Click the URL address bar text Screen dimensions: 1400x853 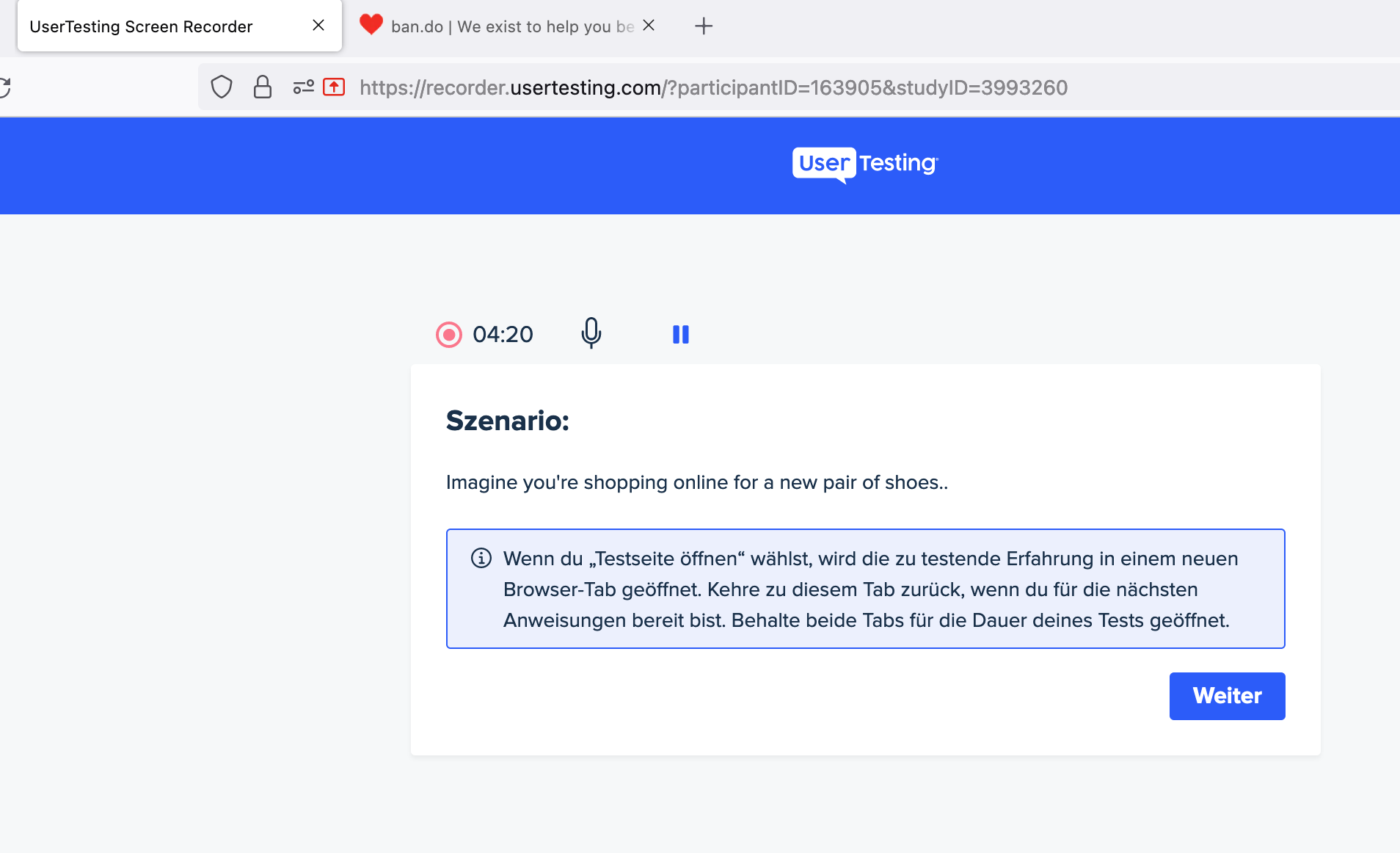(713, 87)
